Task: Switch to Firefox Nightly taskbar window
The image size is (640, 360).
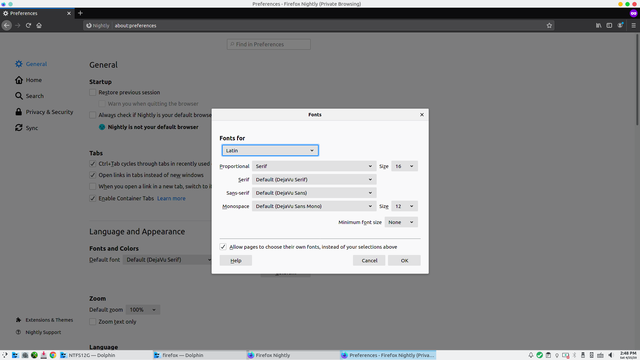Action: [293, 355]
